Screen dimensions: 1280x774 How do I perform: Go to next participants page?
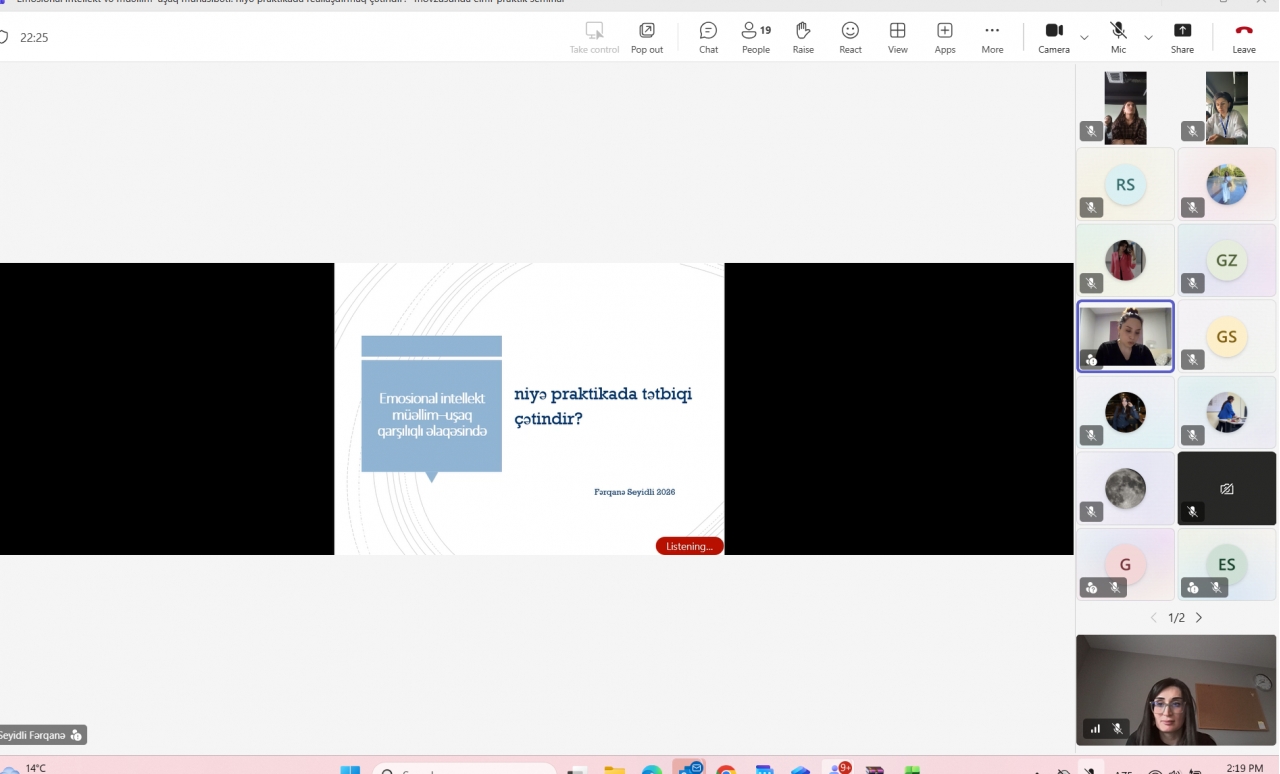click(x=1199, y=618)
